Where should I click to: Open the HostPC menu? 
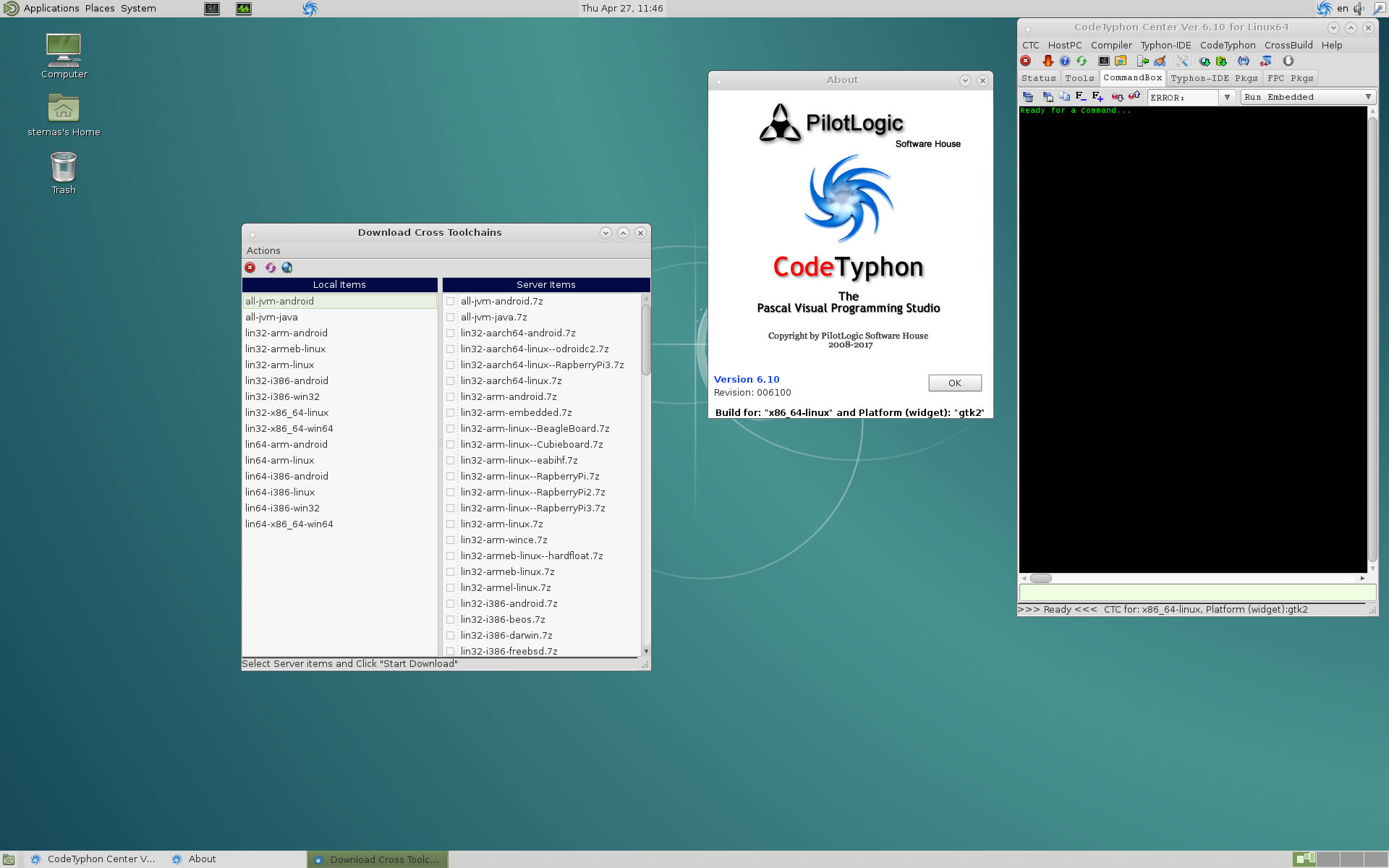(x=1065, y=45)
